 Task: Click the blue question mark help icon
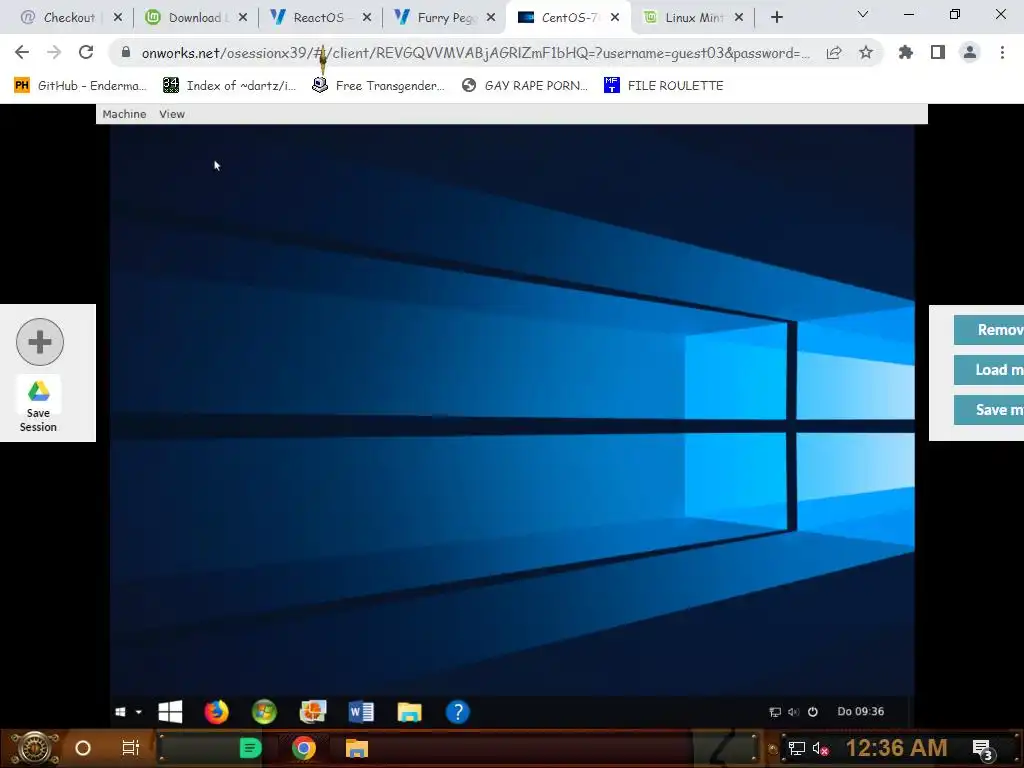click(x=458, y=712)
